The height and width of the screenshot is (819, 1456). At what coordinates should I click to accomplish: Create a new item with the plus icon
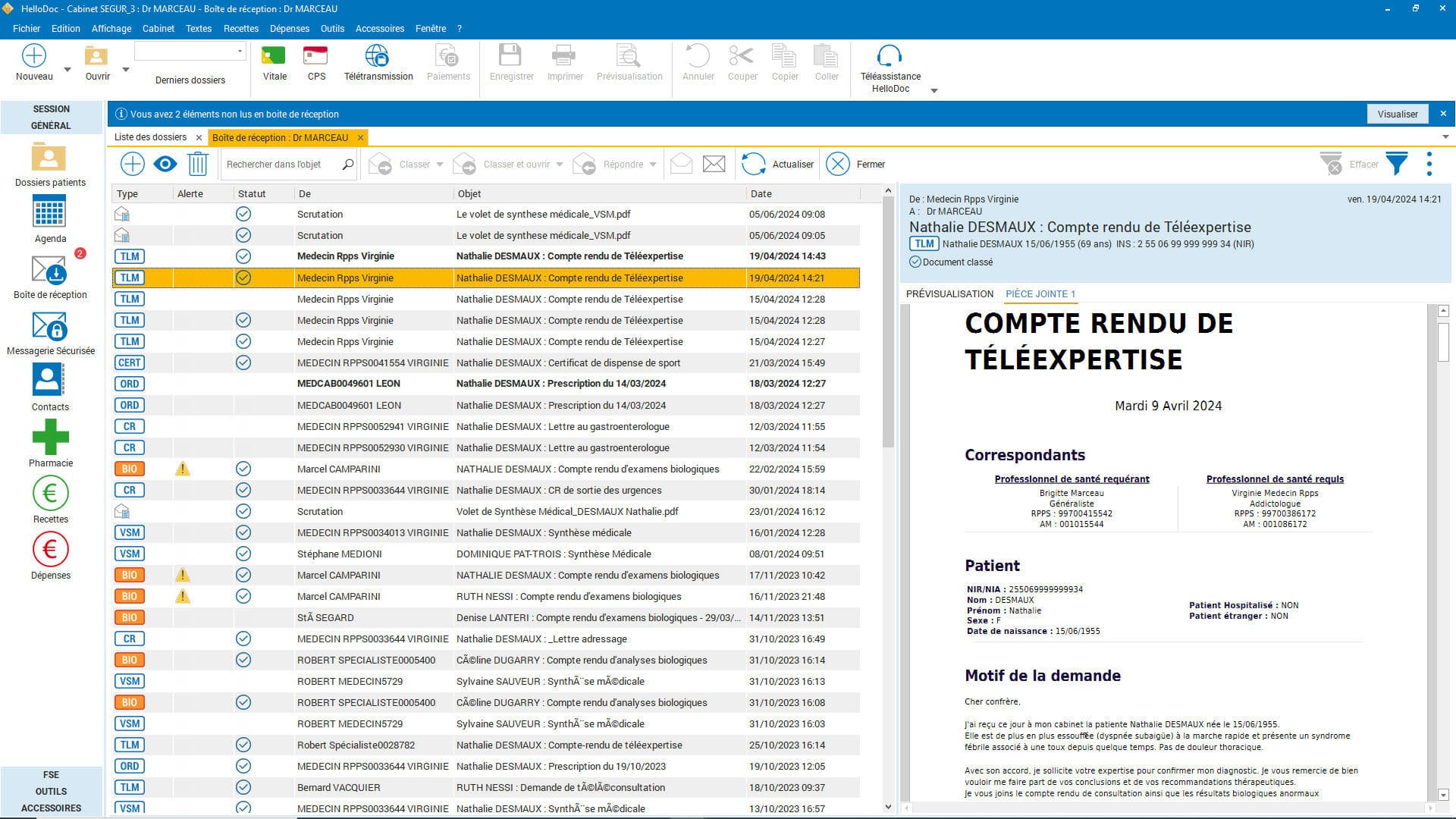132,164
